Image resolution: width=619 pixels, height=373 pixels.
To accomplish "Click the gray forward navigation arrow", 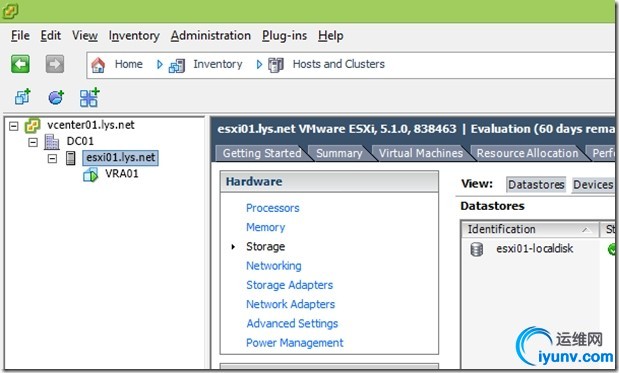I will point(54,64).
